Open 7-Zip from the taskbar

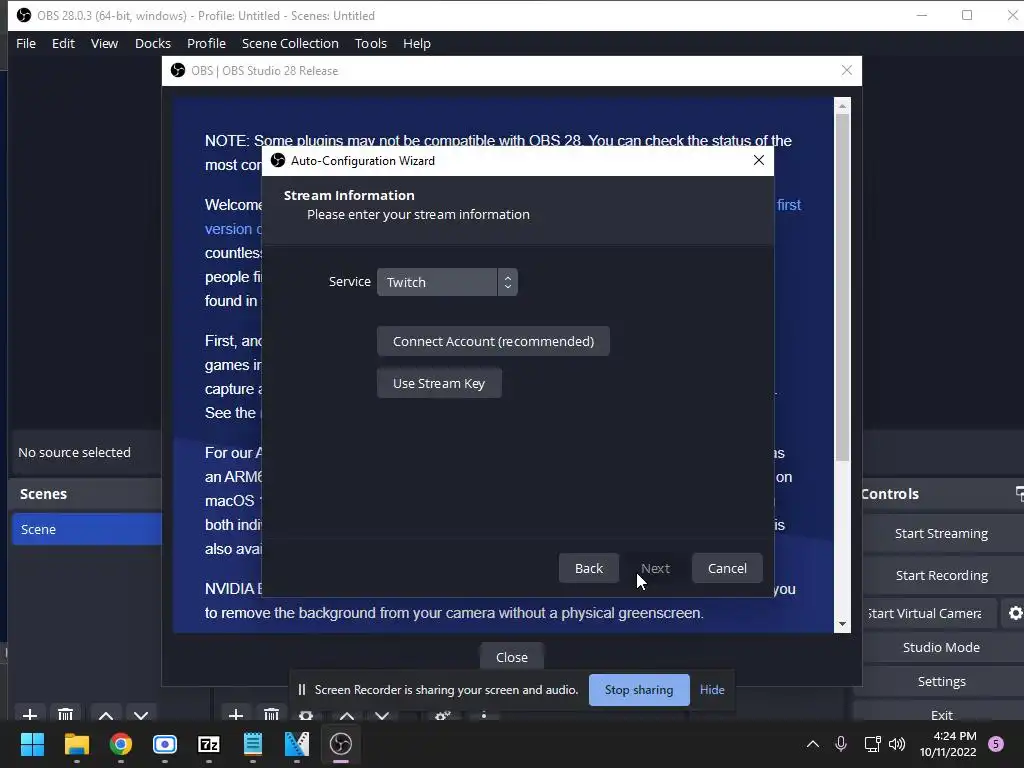coord(209,744)
